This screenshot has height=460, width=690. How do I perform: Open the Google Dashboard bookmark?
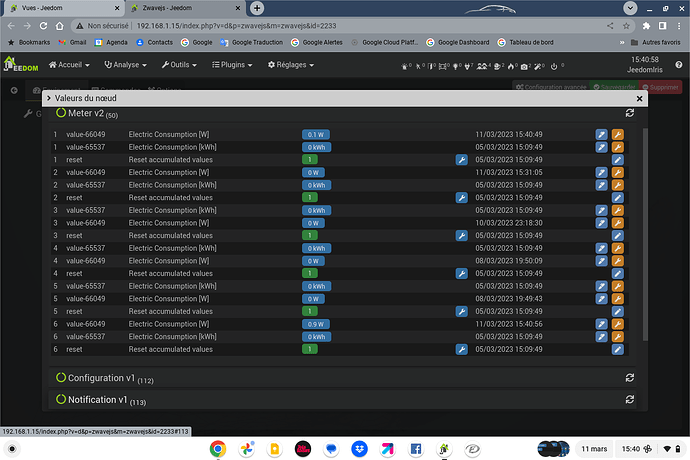pyautogui.click(x=458, y=42)
